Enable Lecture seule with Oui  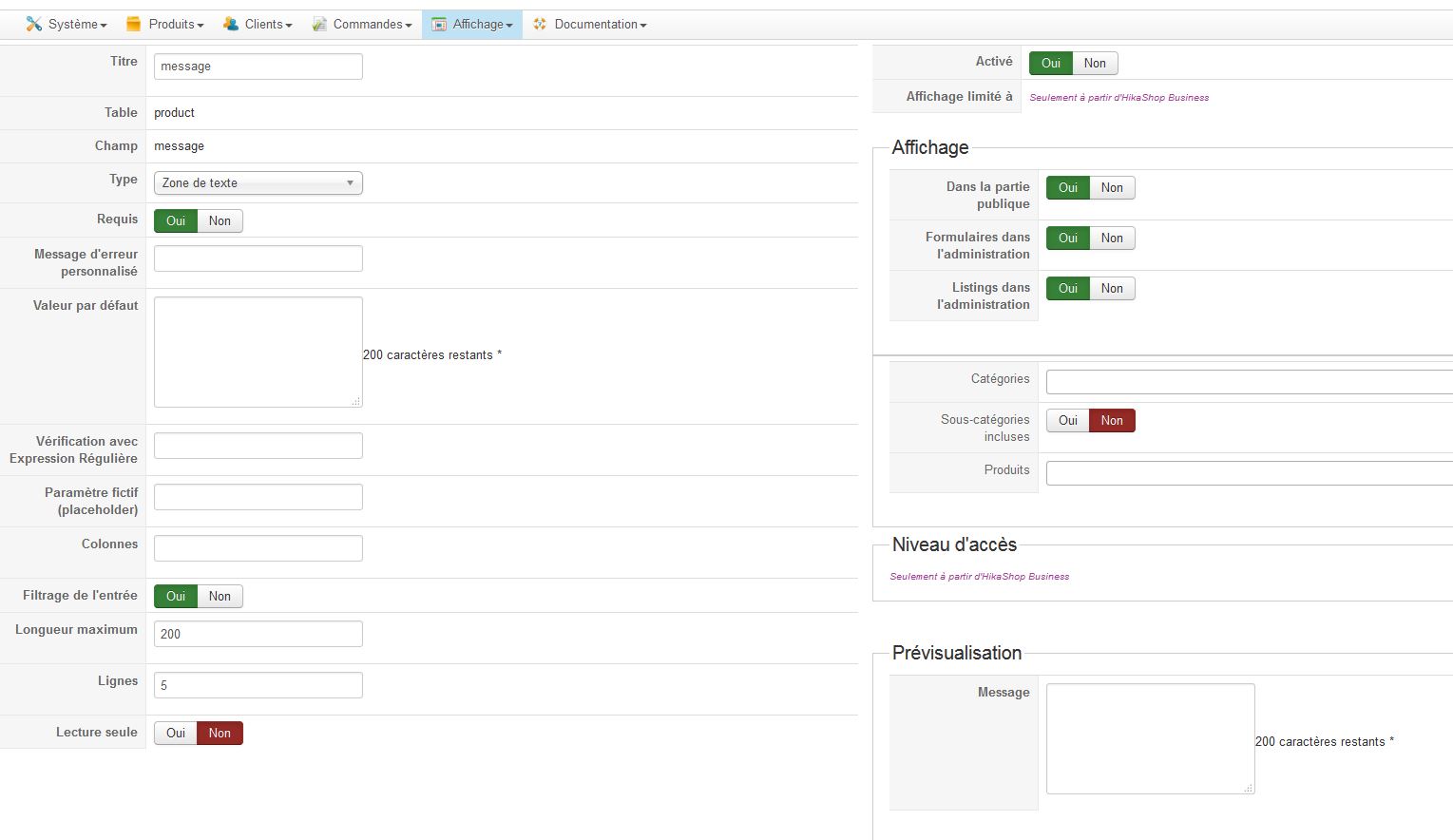176,734
